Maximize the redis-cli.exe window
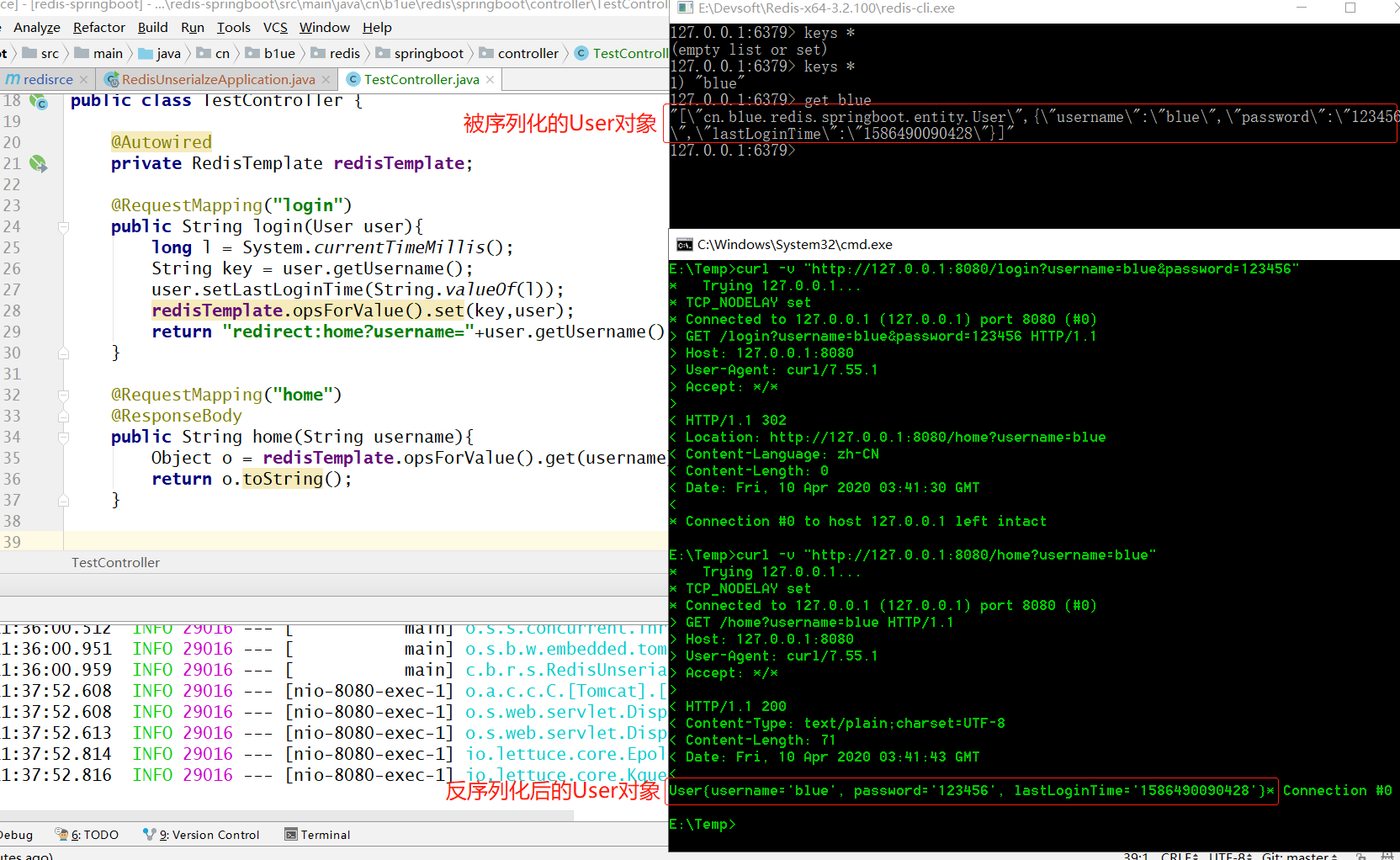1400x860 pixels. [1350, 8]
